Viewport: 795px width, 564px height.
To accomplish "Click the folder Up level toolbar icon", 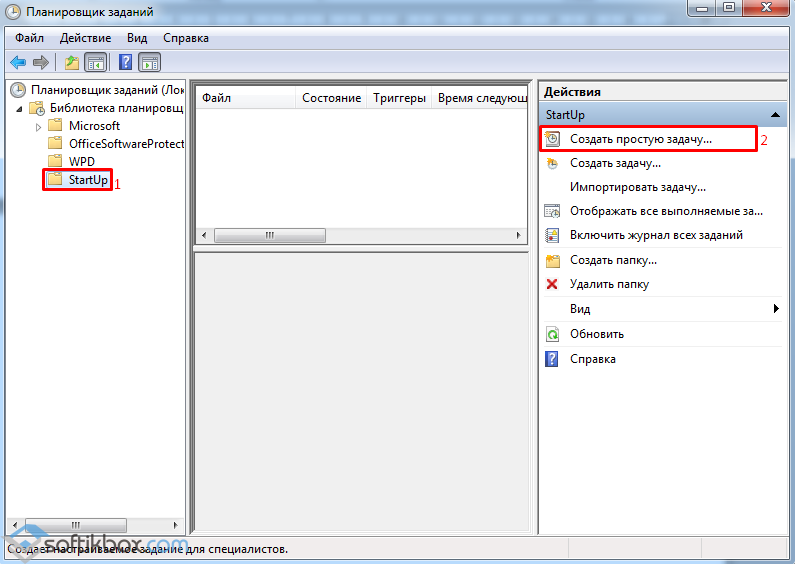I will pyautogui.click(x=72, y=62).
